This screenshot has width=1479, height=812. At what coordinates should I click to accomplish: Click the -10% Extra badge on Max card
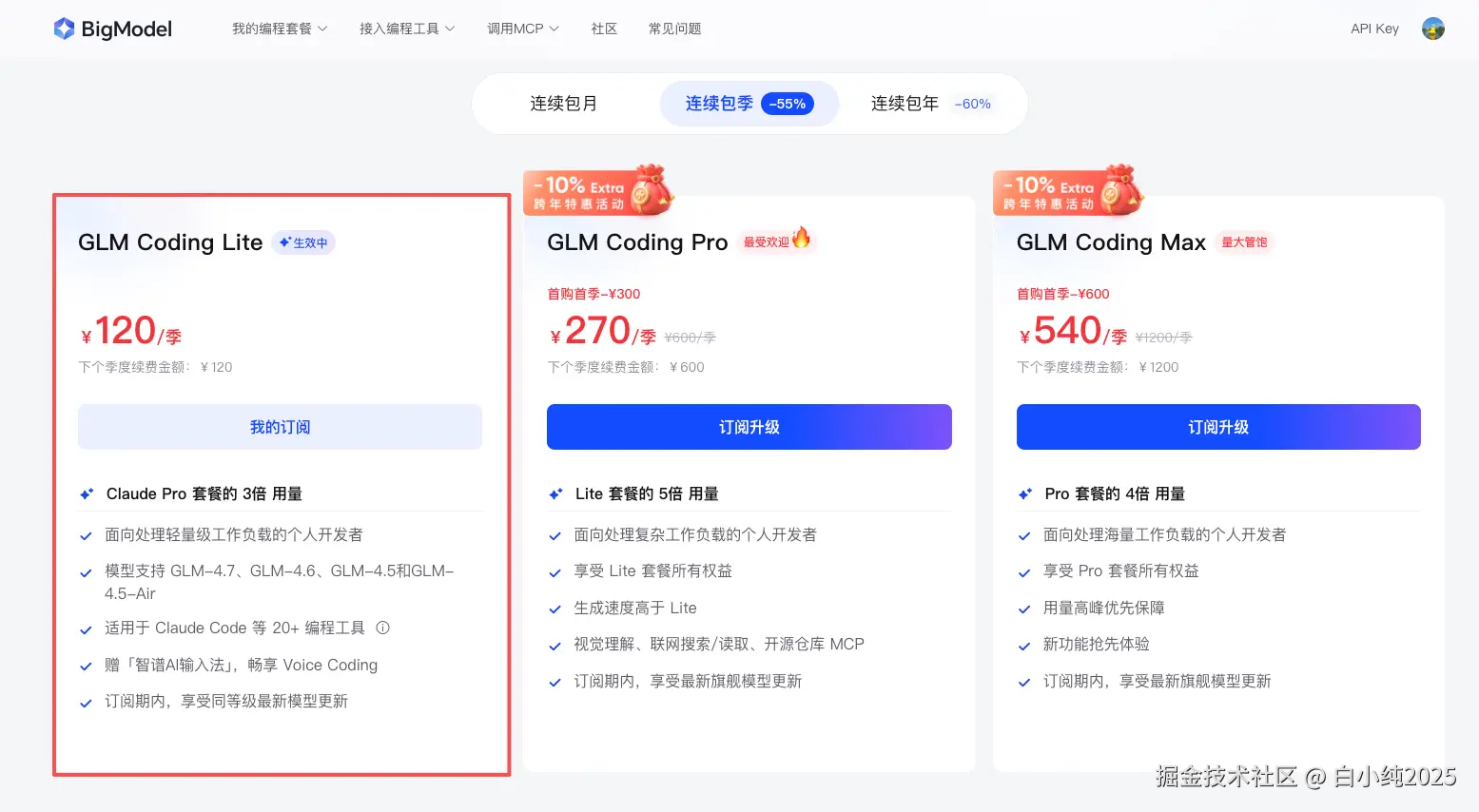coord(1068,190)
